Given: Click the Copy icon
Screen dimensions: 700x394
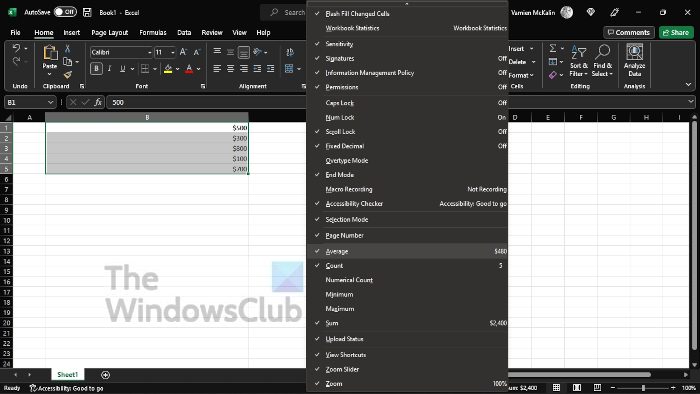Looking at the screenshot, I should (x=67, y=62).
